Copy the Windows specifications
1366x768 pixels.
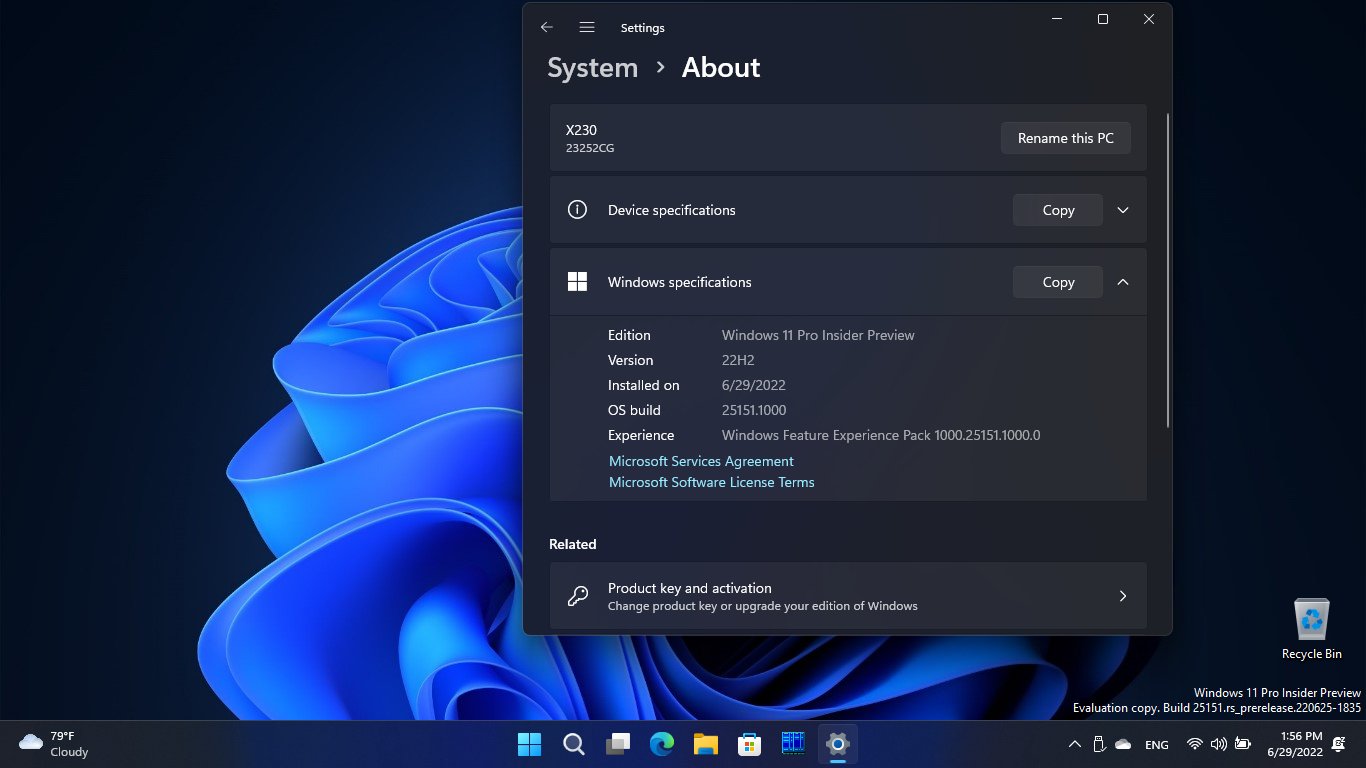[1058, 282]
